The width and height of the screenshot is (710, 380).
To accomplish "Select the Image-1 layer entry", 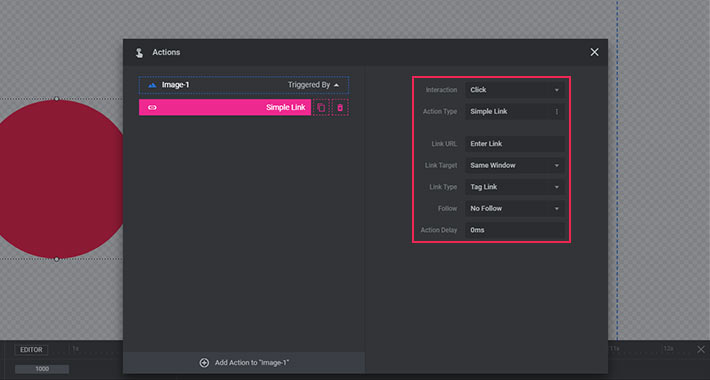I will point(244,85).
